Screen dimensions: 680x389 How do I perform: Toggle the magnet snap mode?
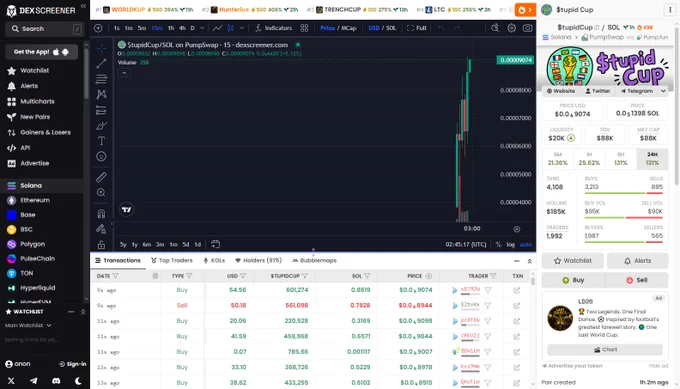pyautogui.click(x=101, y=213)
